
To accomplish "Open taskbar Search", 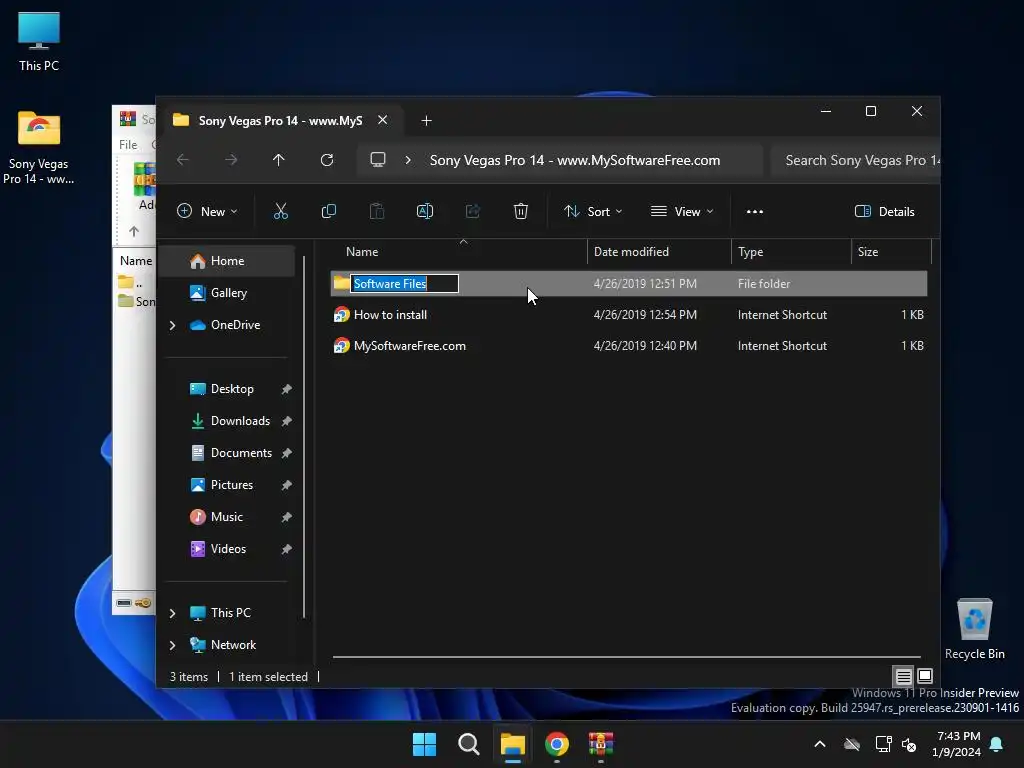I will 468,744.
